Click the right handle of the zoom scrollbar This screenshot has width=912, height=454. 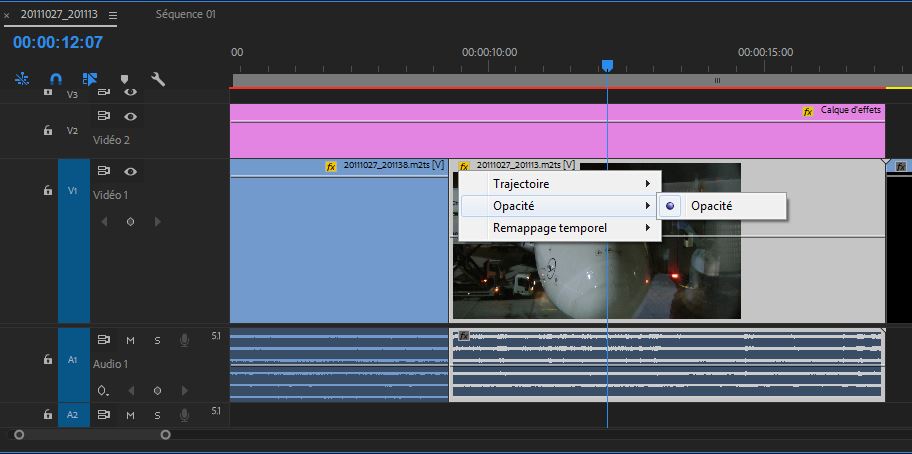166,434
